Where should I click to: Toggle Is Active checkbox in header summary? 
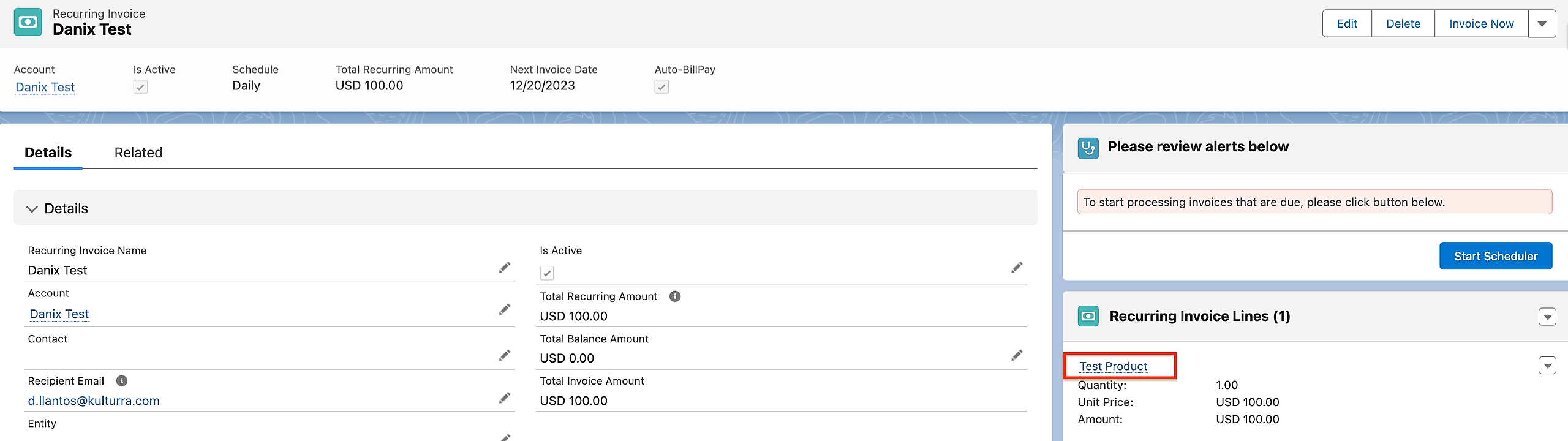click(x=140, y=87)
